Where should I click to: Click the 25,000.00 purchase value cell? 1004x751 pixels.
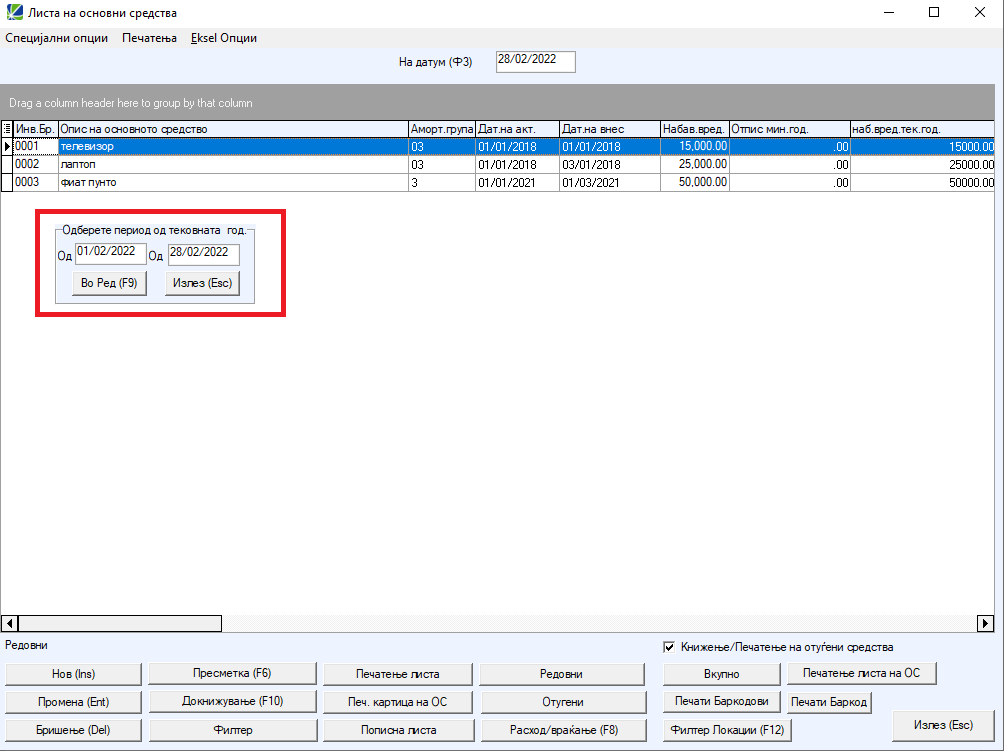coord(695,165)
